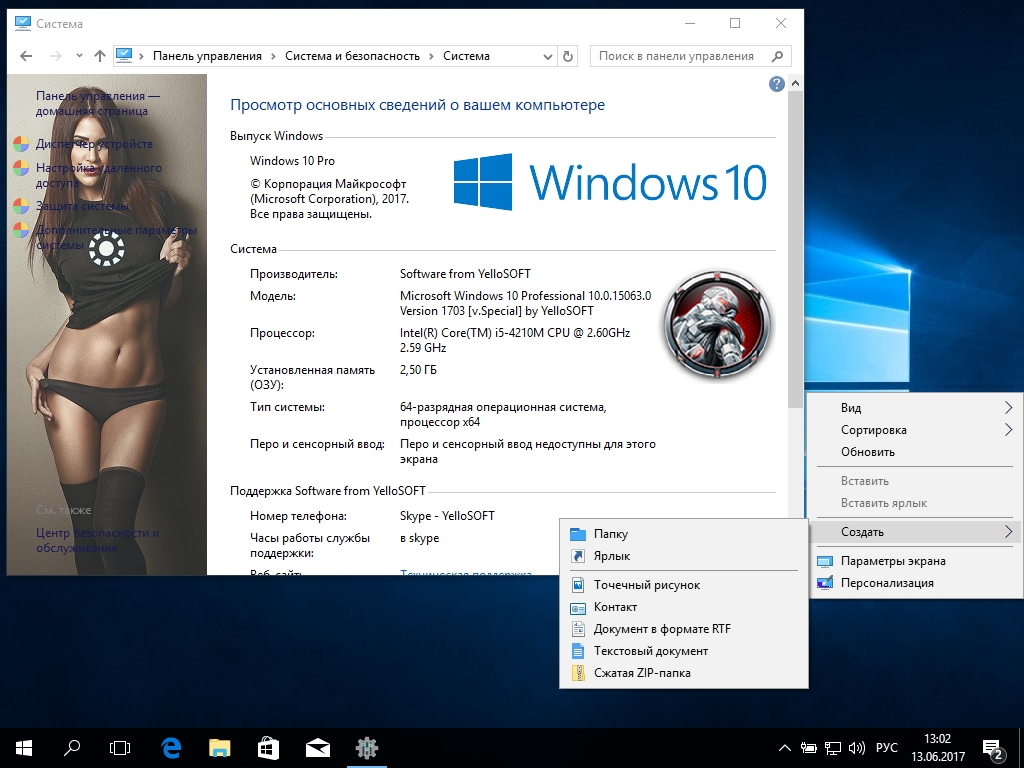Expand the Вид submenu
This screenshot has height=768, width=1024.
(x=916, y=408)
